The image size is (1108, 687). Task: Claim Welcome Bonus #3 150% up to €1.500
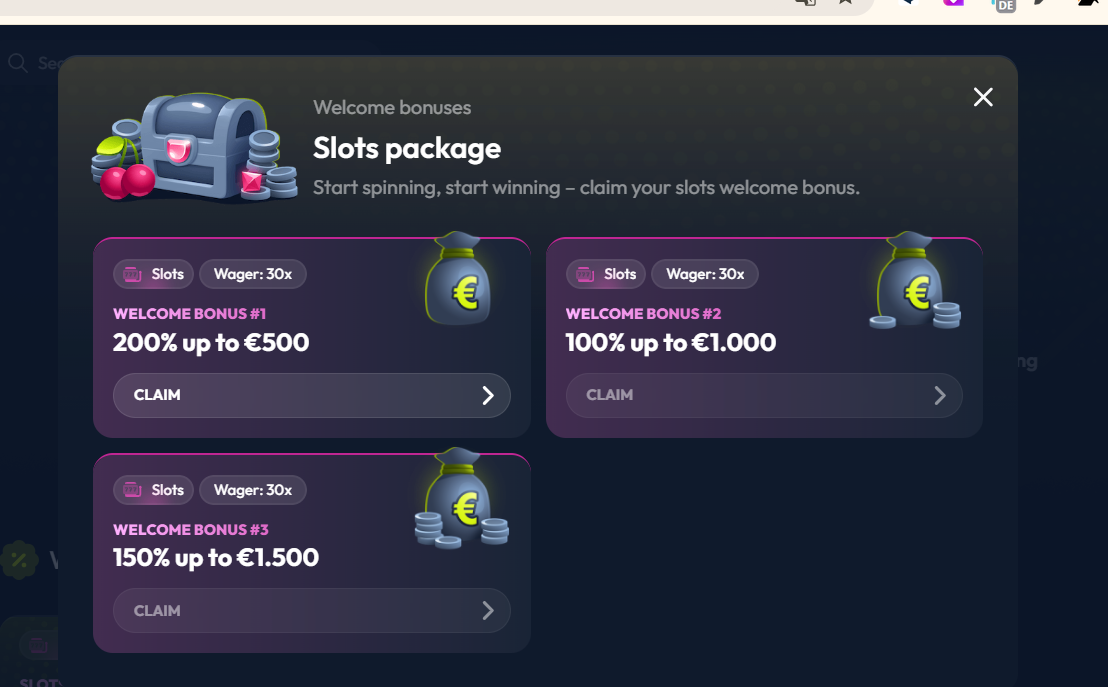point(311,611)
